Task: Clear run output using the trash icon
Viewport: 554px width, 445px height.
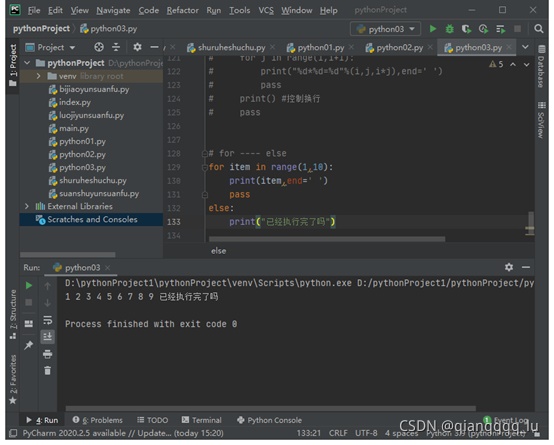Action: click(x=47, y=370)
